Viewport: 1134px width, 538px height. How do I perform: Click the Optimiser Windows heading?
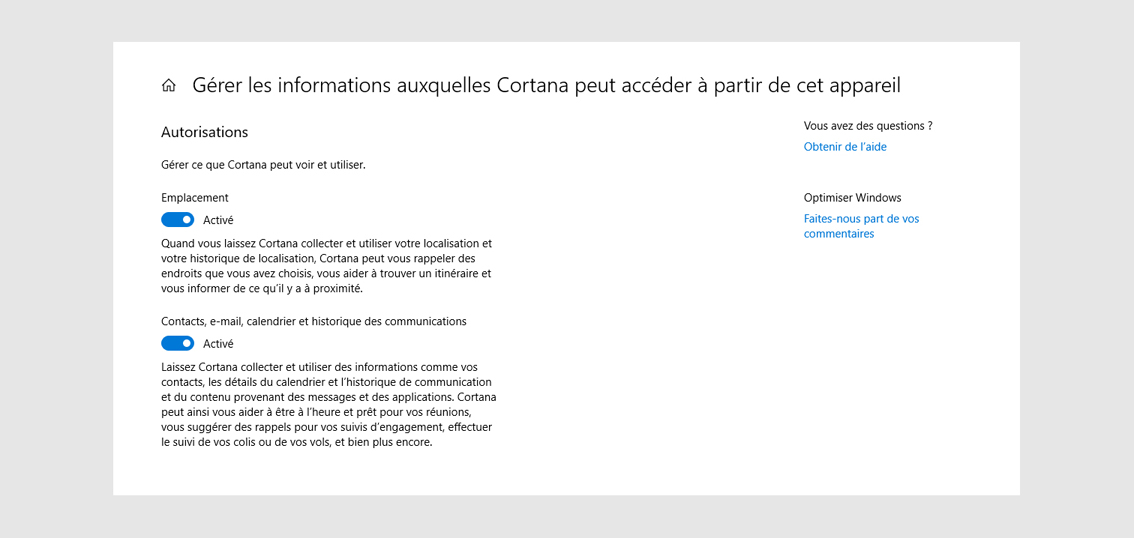click(853, 197)
